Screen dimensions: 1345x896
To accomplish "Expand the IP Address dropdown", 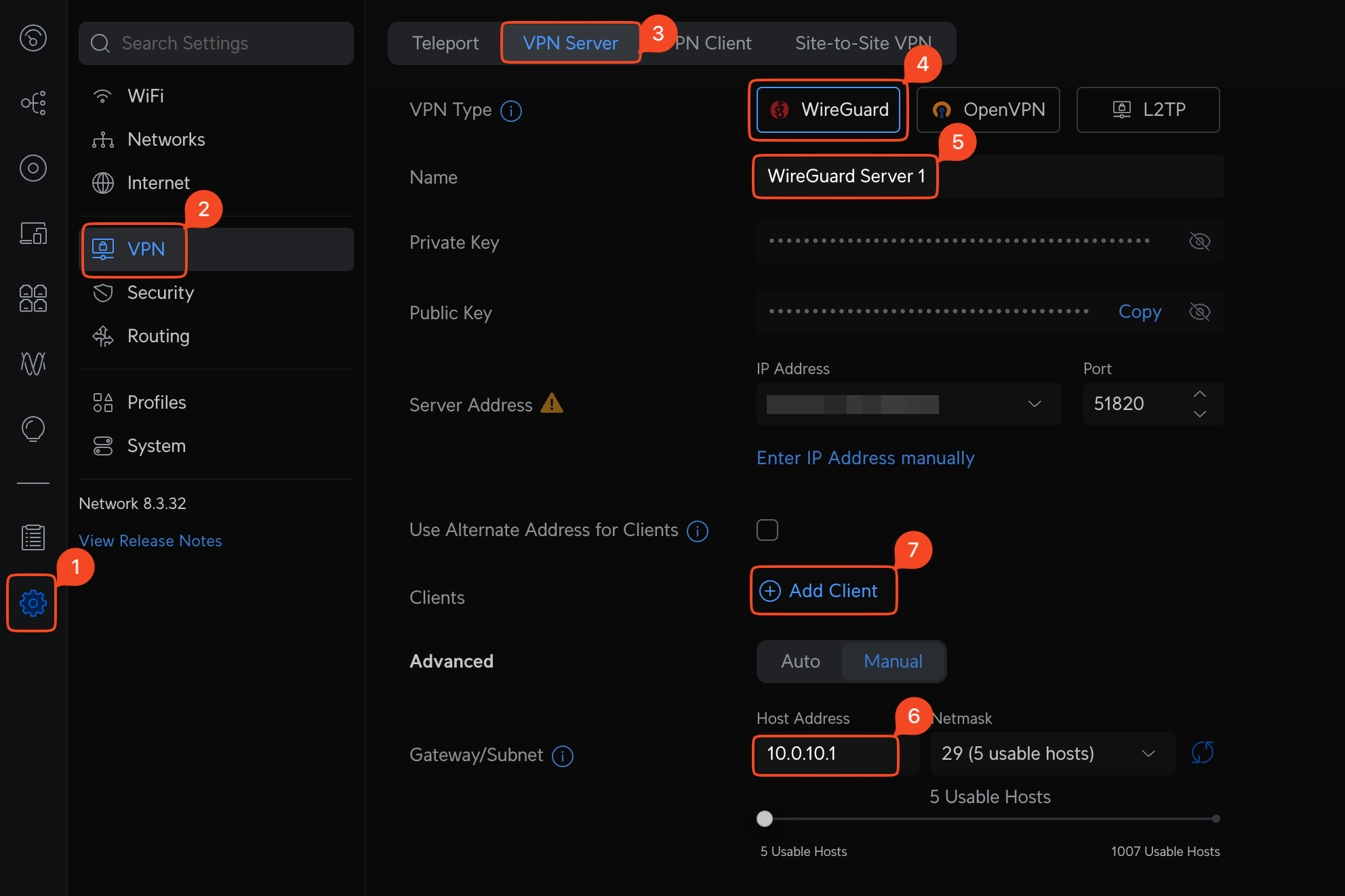I will click(909, 404).
